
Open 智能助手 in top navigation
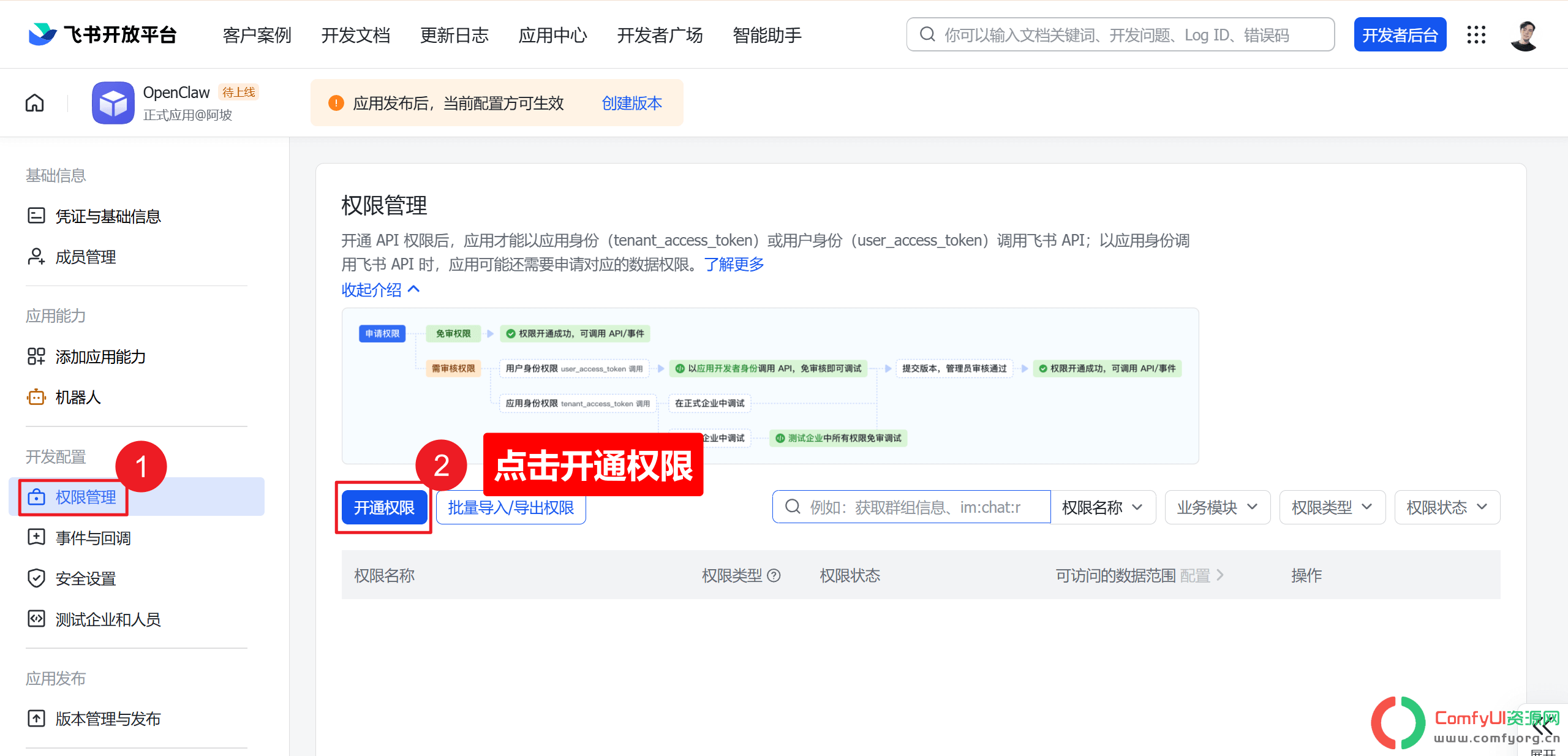pyautogui.click(x=767, y=35)
